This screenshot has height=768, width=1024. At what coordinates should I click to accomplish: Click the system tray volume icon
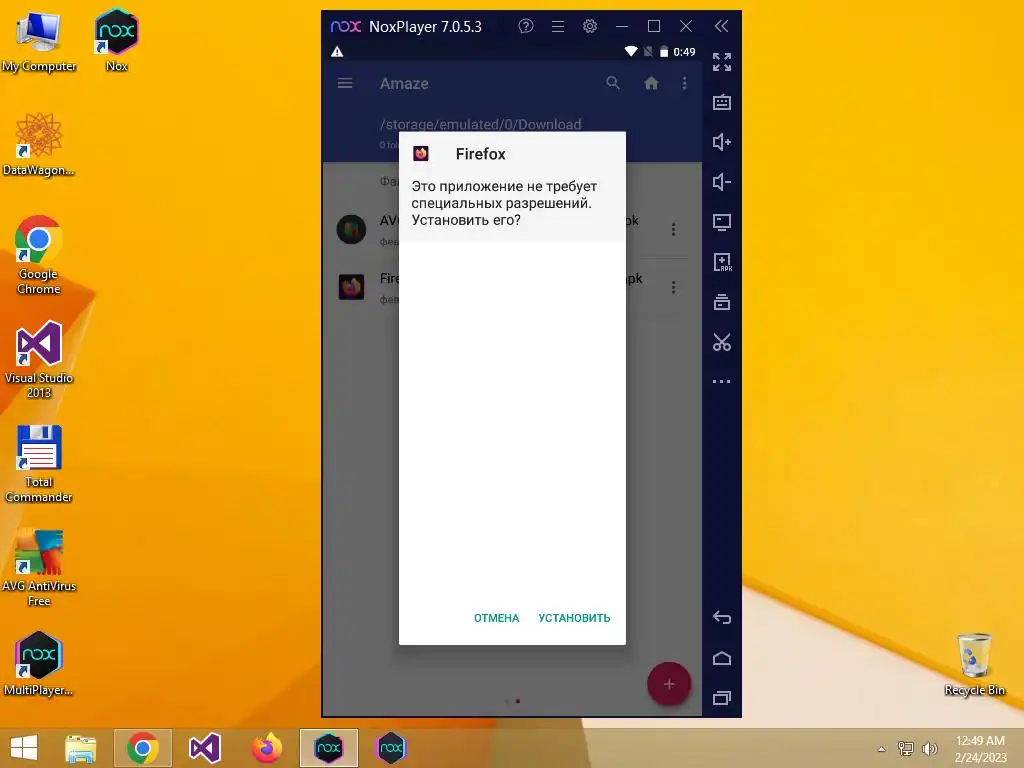(x=929, y=749)
